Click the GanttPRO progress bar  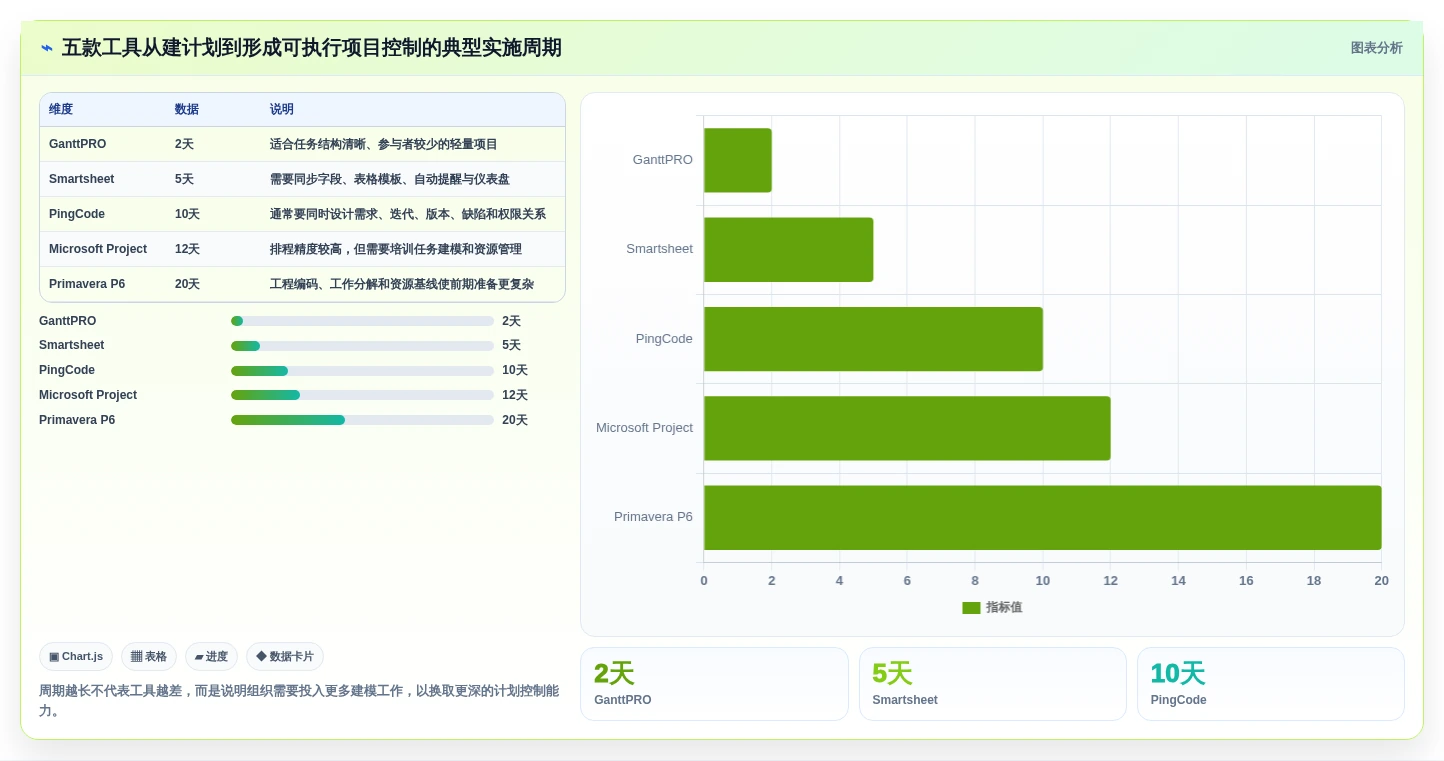tap(362, 321)
